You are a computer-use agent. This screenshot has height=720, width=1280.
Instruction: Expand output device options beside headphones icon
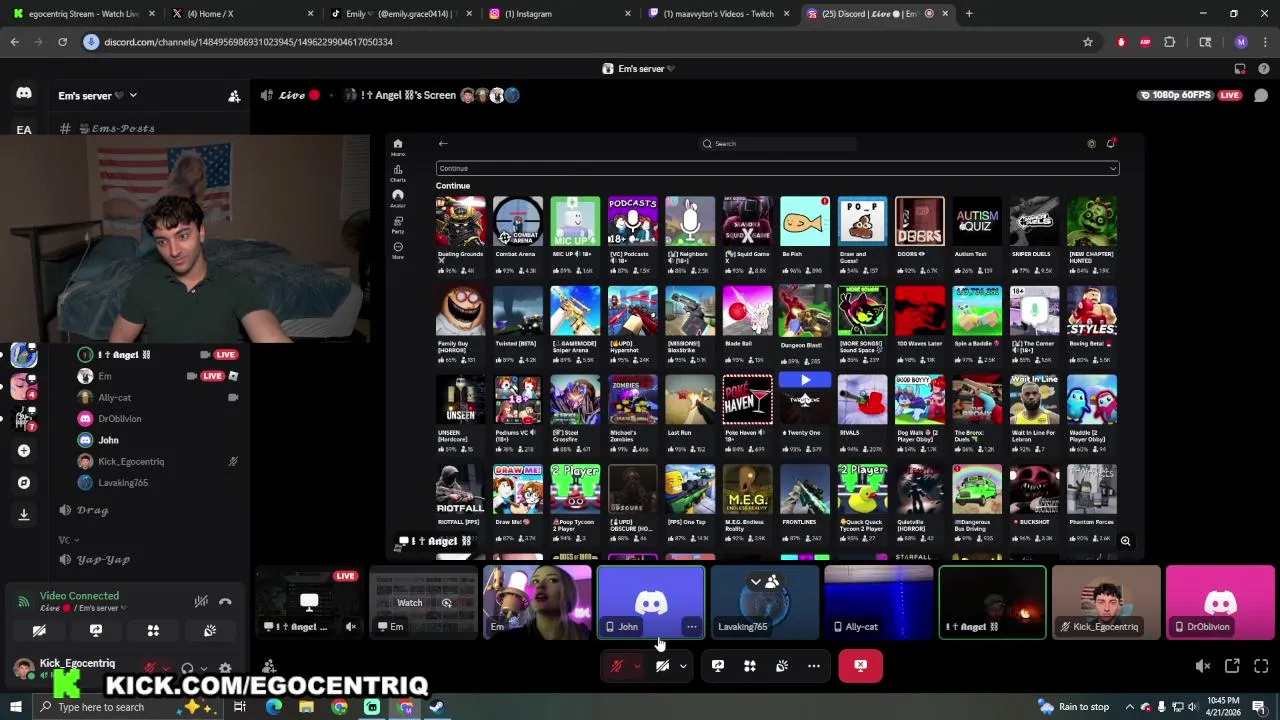pos(204,669)
